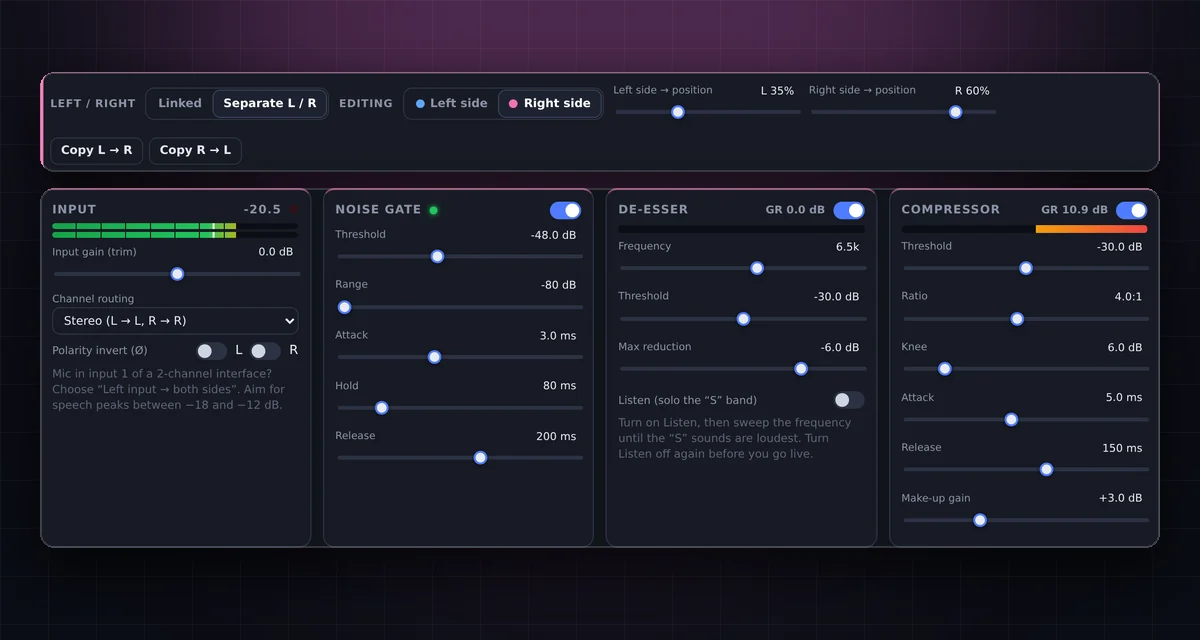Image resolution: width=1200 pixels, height=640 pixels.
Task: Click the De-esser Threshold slider handle
Action: [743, 319]
